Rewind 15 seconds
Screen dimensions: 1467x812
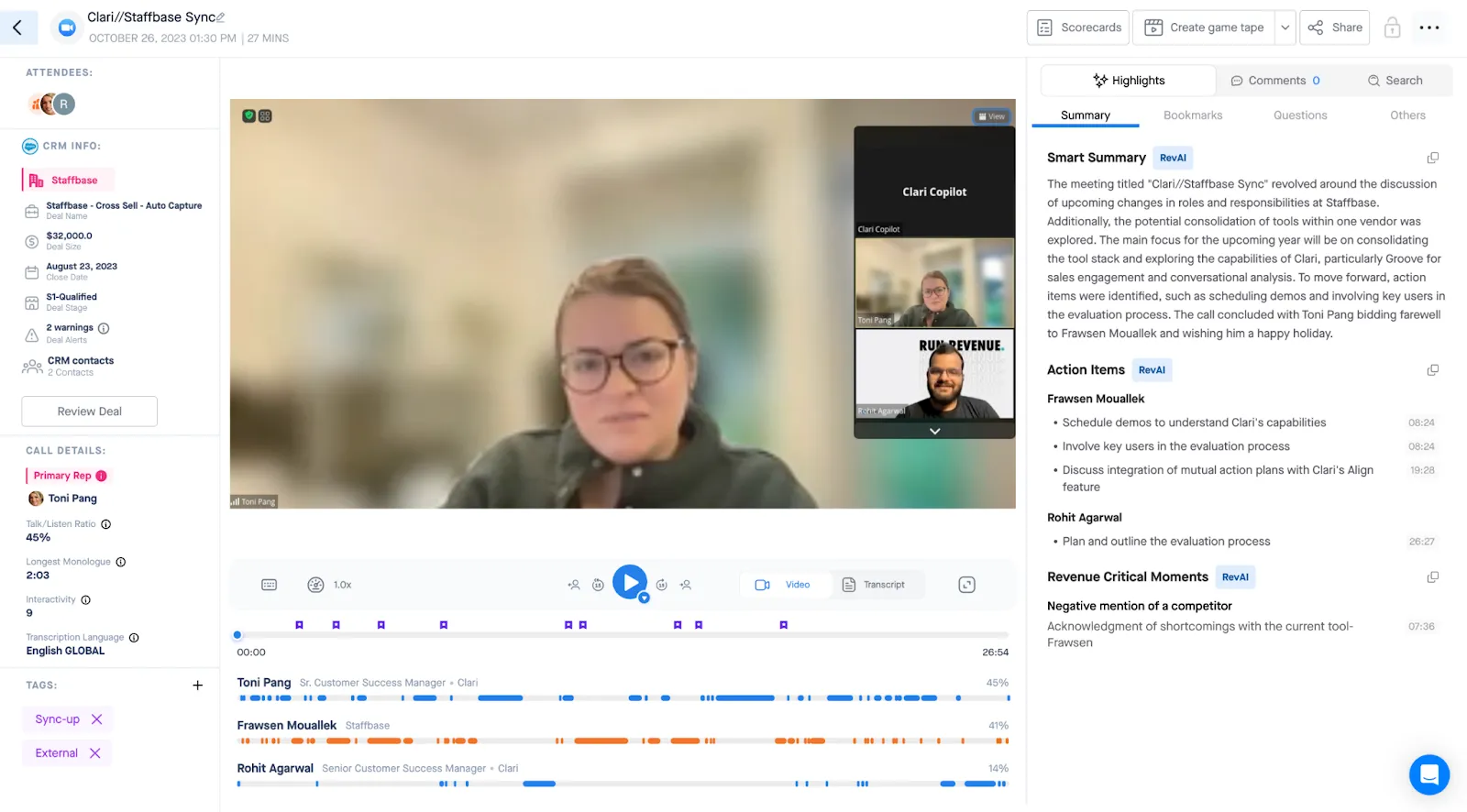coord(598,585)
